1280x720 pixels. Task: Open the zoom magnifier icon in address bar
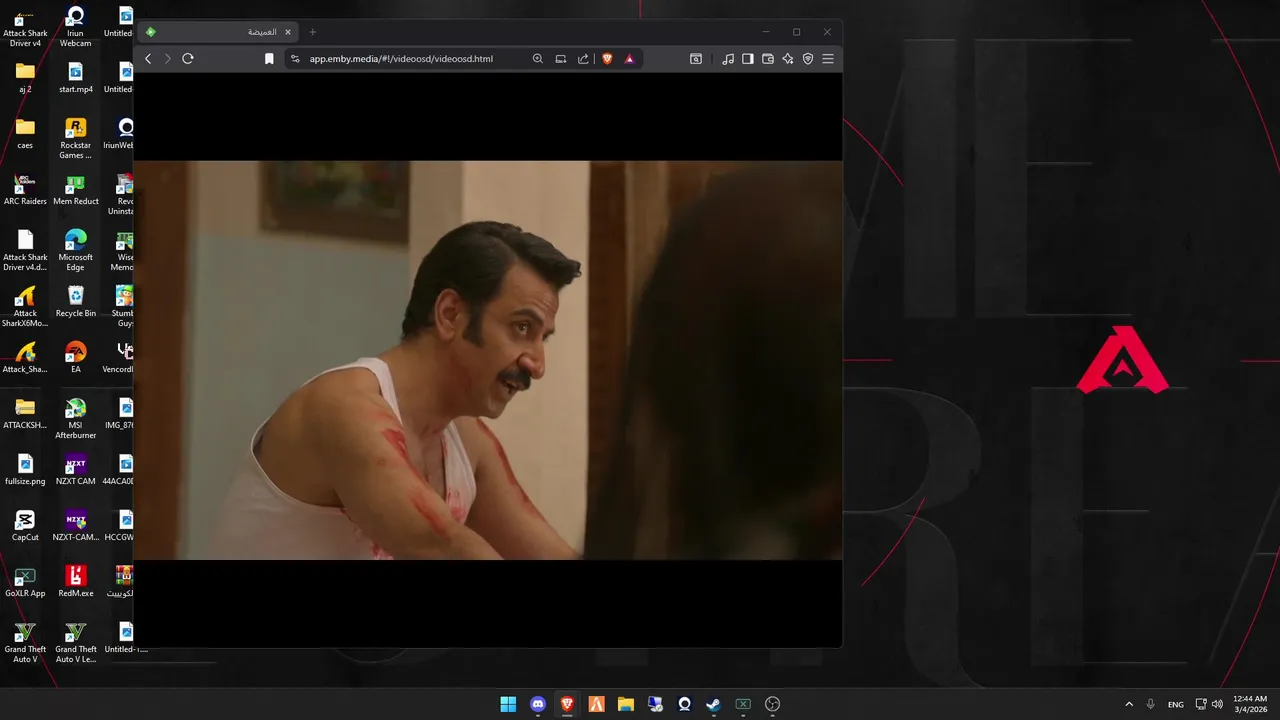point(538,59)
